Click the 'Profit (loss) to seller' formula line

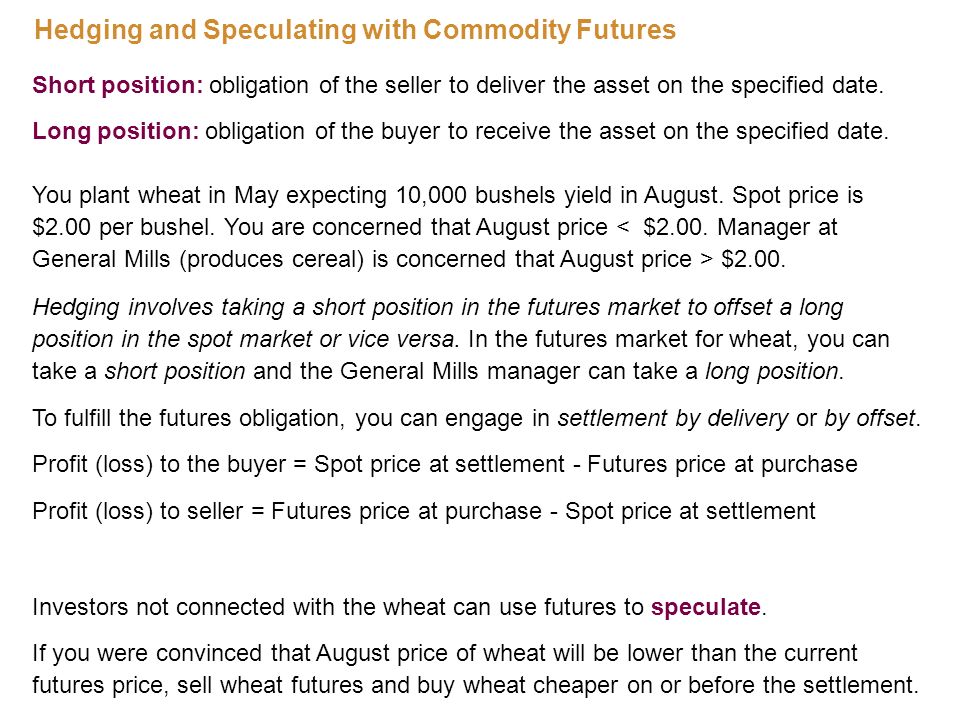tap(424, 511)
